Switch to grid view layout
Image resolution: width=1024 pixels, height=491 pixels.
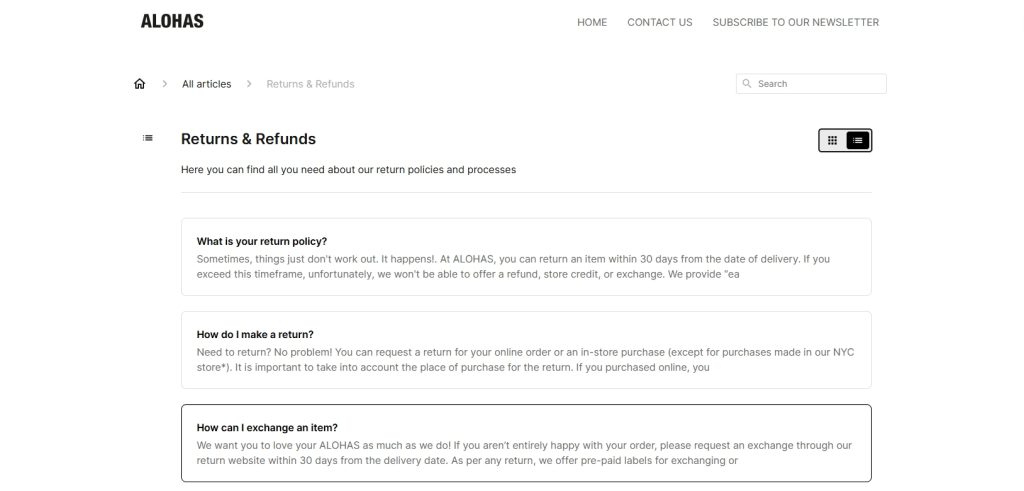[832, 140]
